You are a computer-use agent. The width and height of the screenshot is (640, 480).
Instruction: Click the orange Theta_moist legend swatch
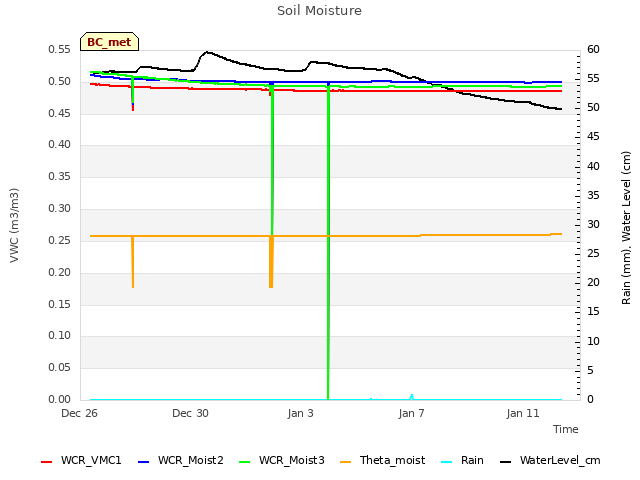tap(345, 462)
